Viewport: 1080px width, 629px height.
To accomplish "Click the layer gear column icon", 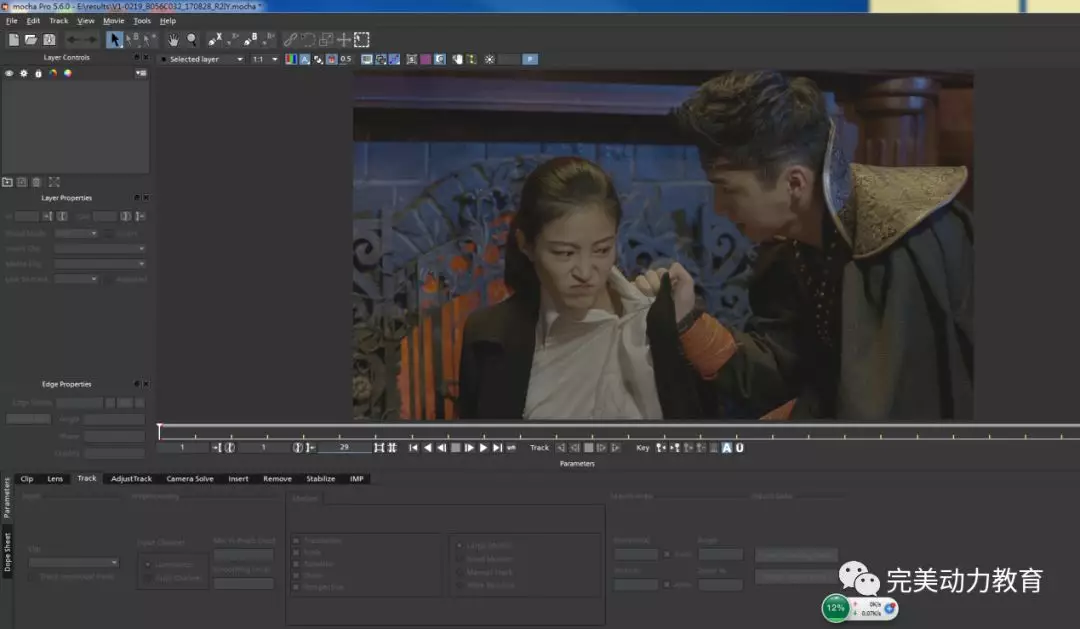I will click(23, 73).
